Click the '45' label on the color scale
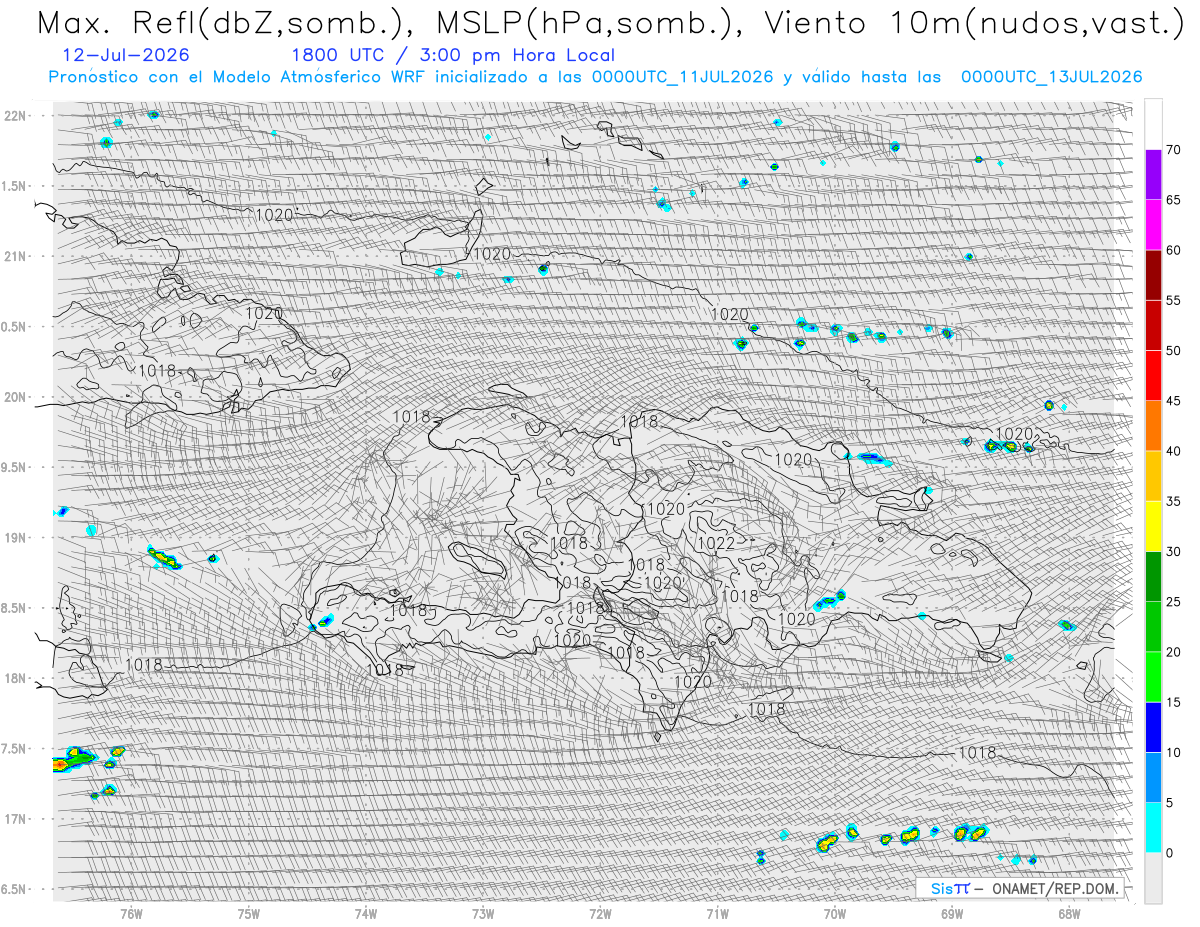The image size is (1200, 927). coord(1173,401)
